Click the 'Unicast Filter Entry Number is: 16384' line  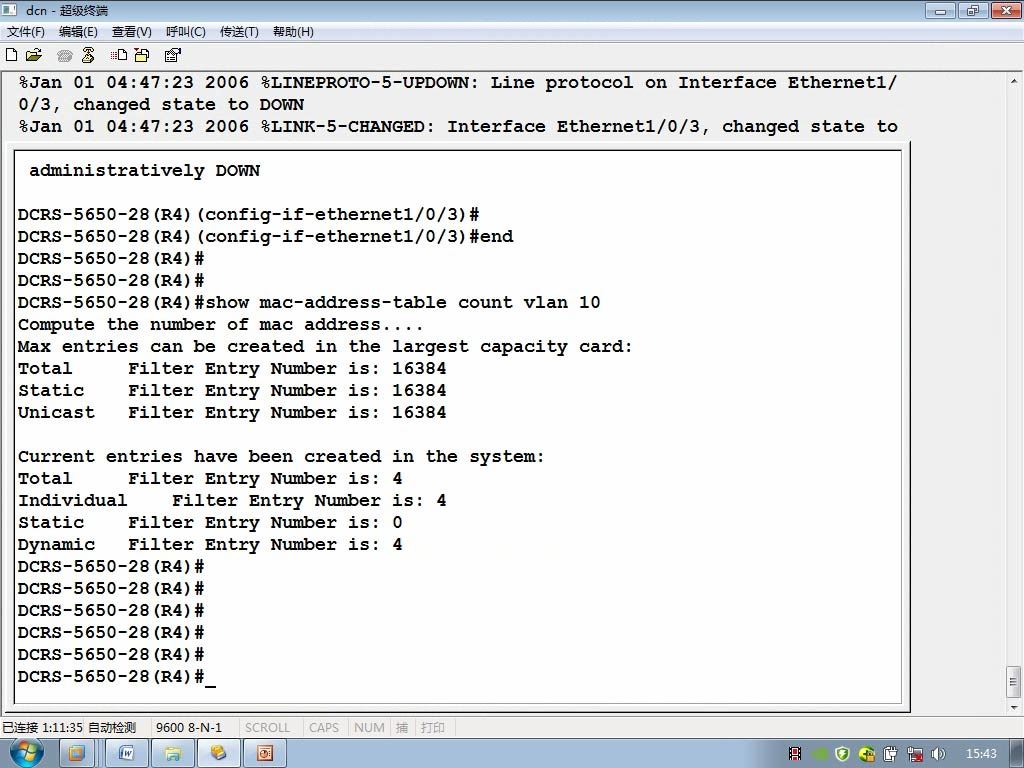(232, 413)
